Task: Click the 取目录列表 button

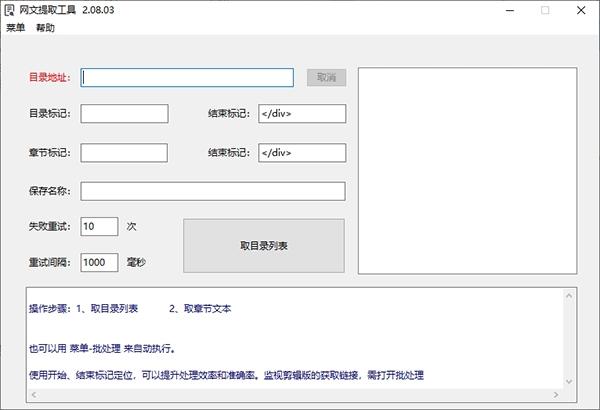Action: [x=264, y=246]
